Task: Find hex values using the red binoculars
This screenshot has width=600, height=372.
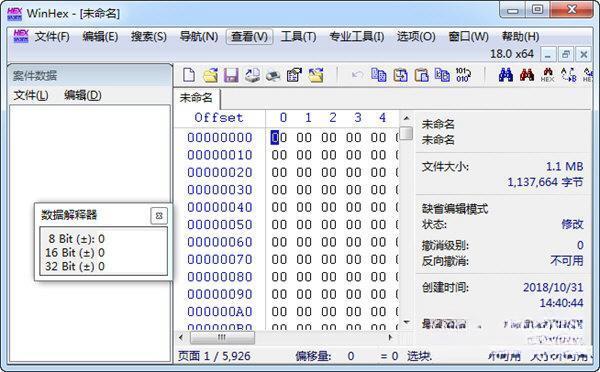Action: (527, 75)
